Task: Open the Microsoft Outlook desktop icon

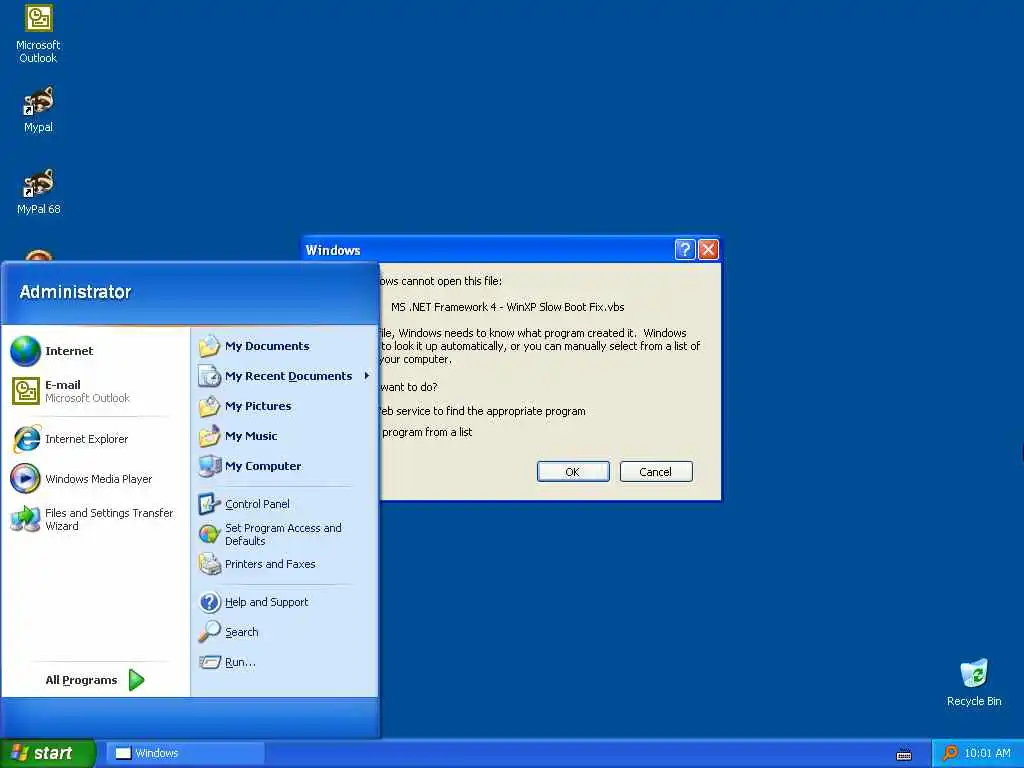Action: (x=38, y=34)
